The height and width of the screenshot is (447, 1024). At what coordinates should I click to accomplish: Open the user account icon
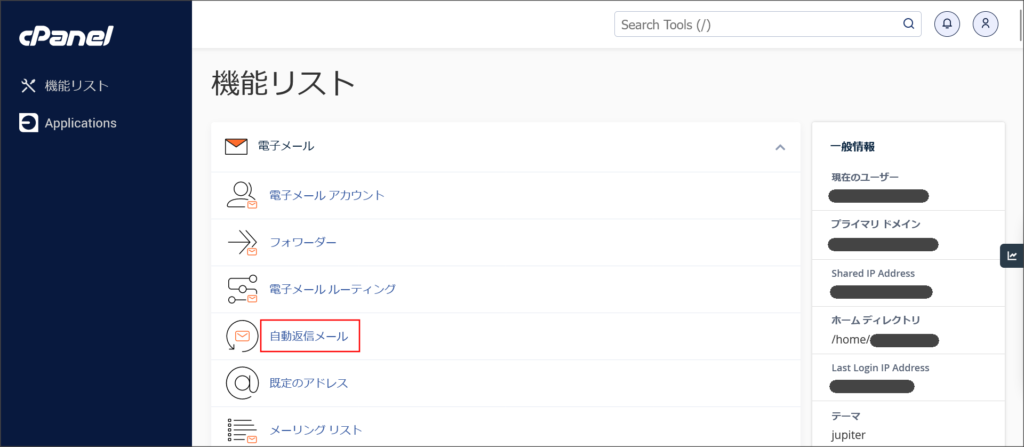(986, 24)
